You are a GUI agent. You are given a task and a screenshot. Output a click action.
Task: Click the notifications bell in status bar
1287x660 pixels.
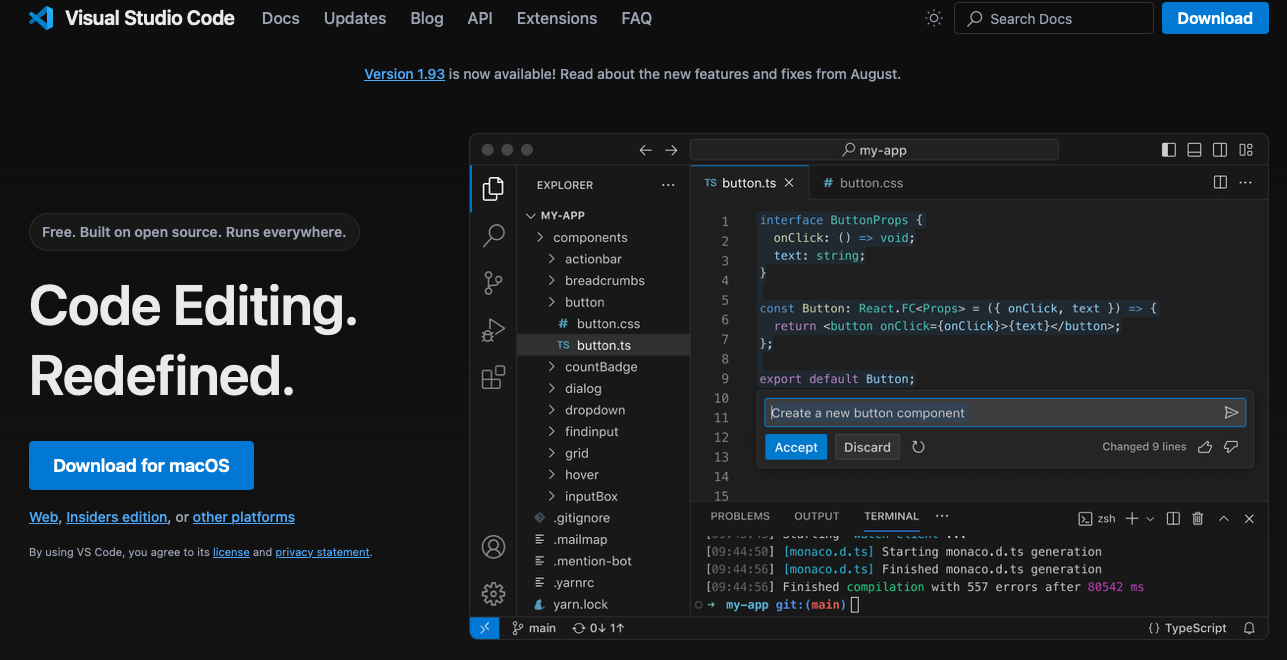pos(1249,628)
